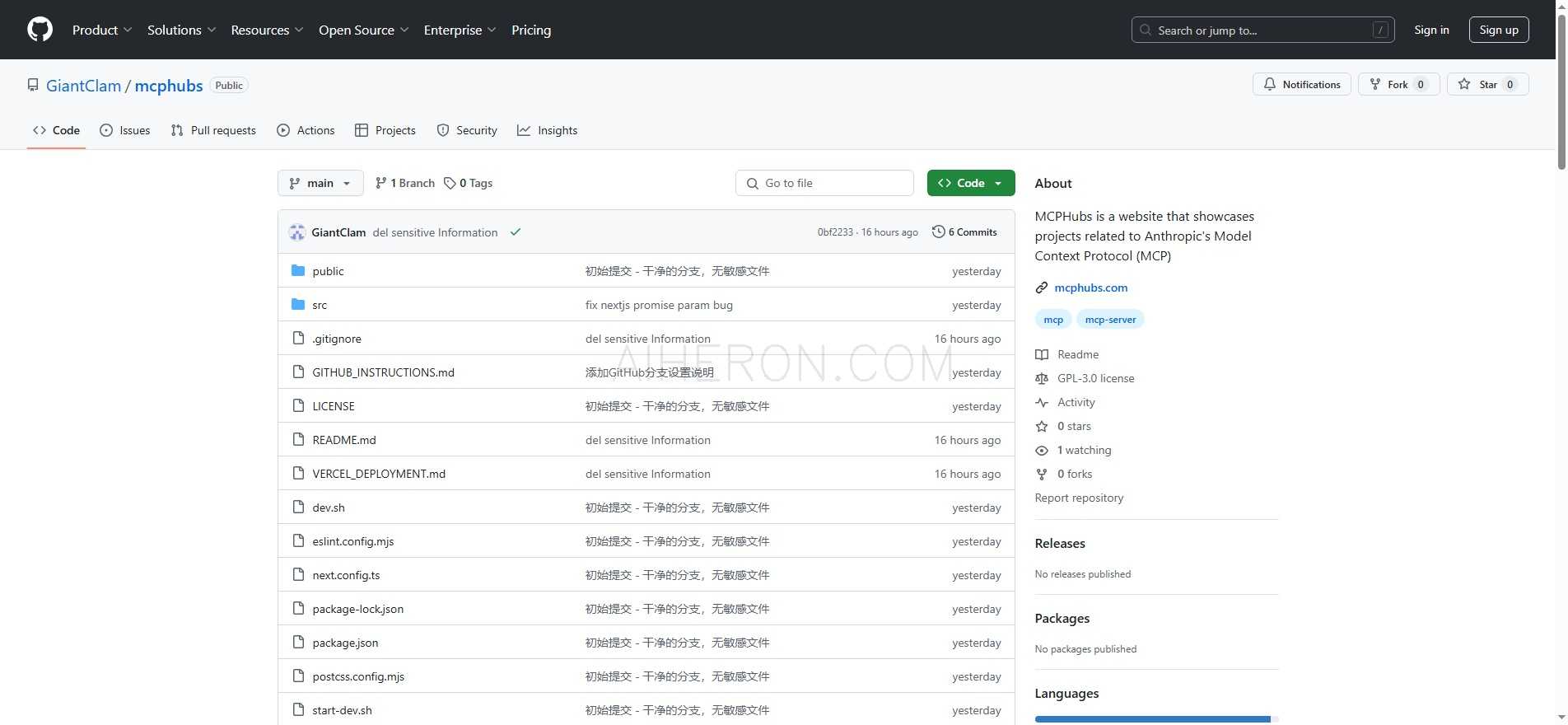
Task: Open the green Code dropdown button
Action: tap(971, 183)
